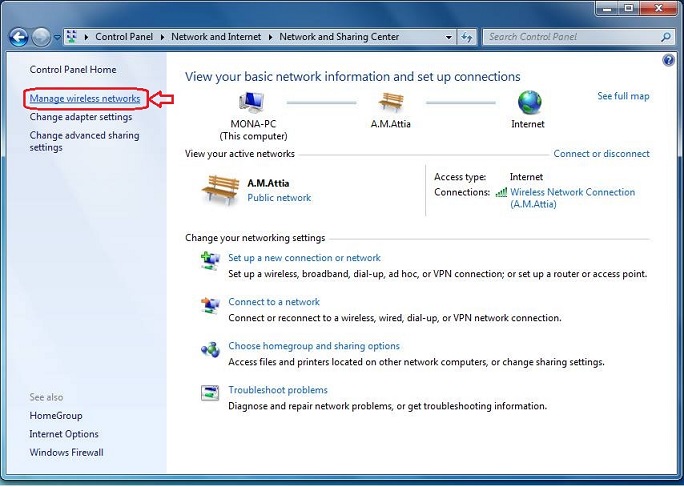Open the recent pages dropdown arrow
Screen dimensions: 684x487
click(58, 37)
